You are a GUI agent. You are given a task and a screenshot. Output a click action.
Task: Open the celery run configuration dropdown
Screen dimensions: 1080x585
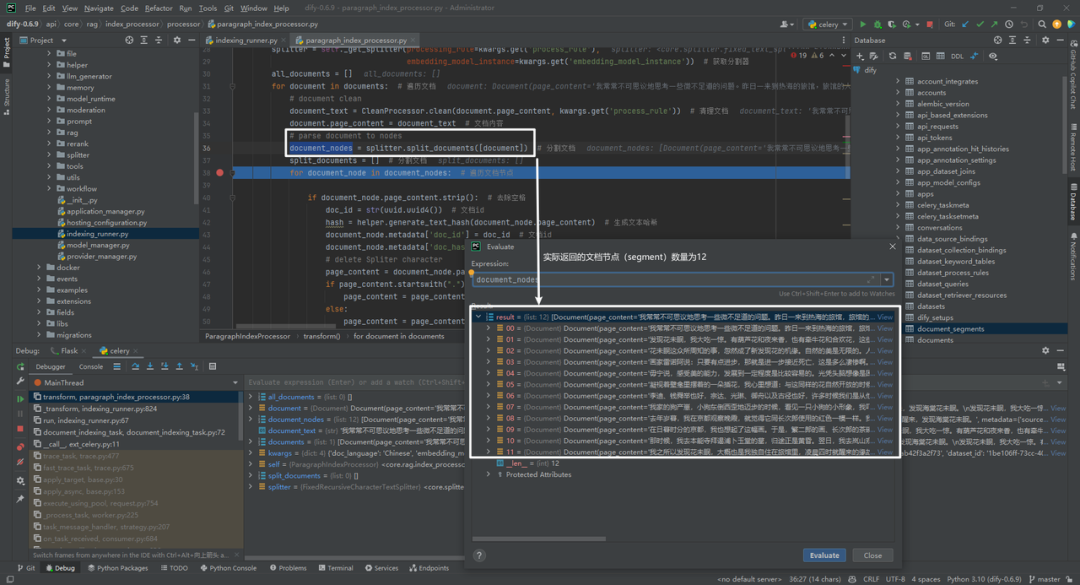(x=828, y=24)
